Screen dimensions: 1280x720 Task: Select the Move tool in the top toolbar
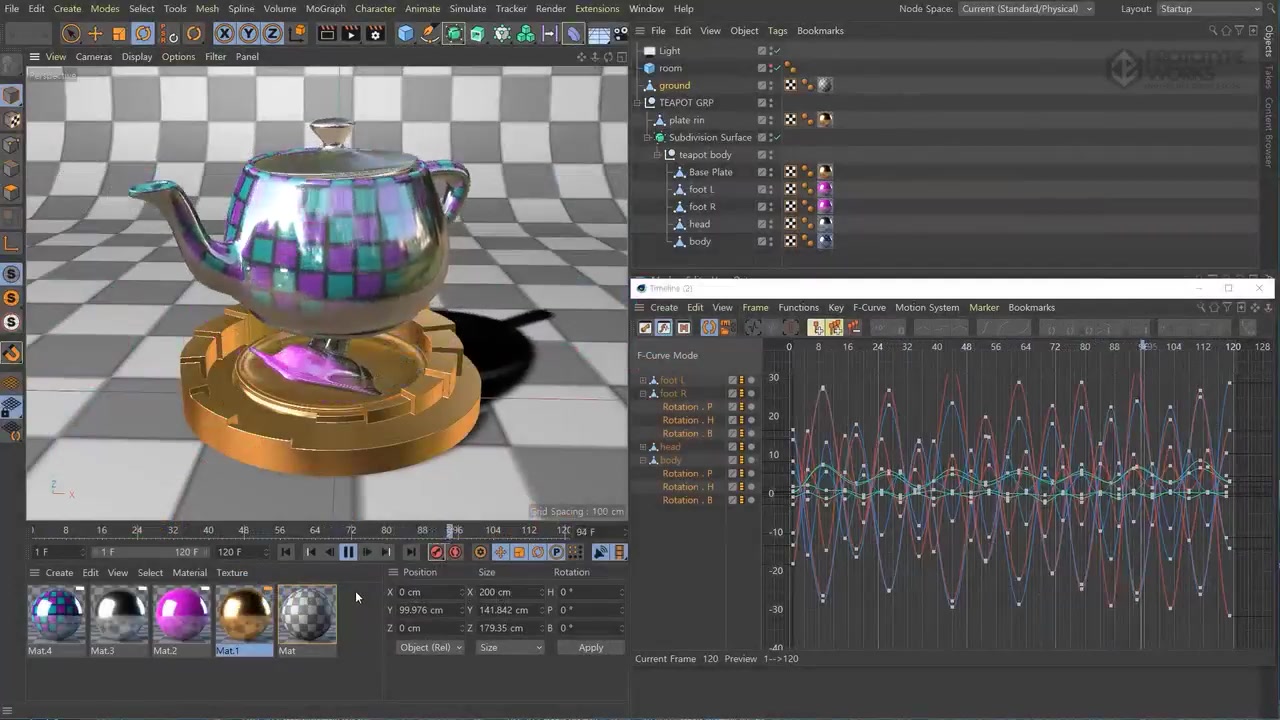click(94, 31)
